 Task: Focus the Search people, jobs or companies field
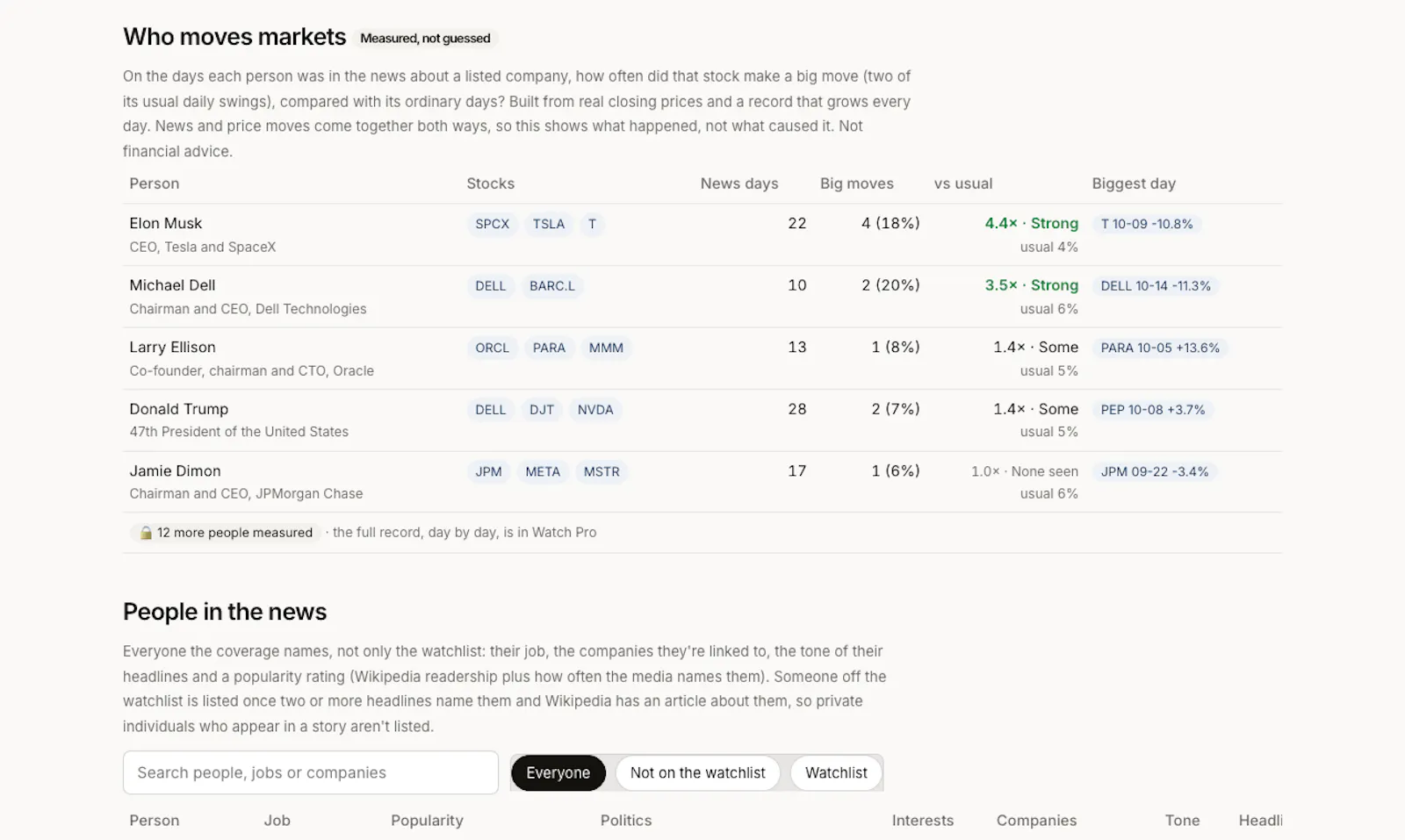[x=311, y=772]
